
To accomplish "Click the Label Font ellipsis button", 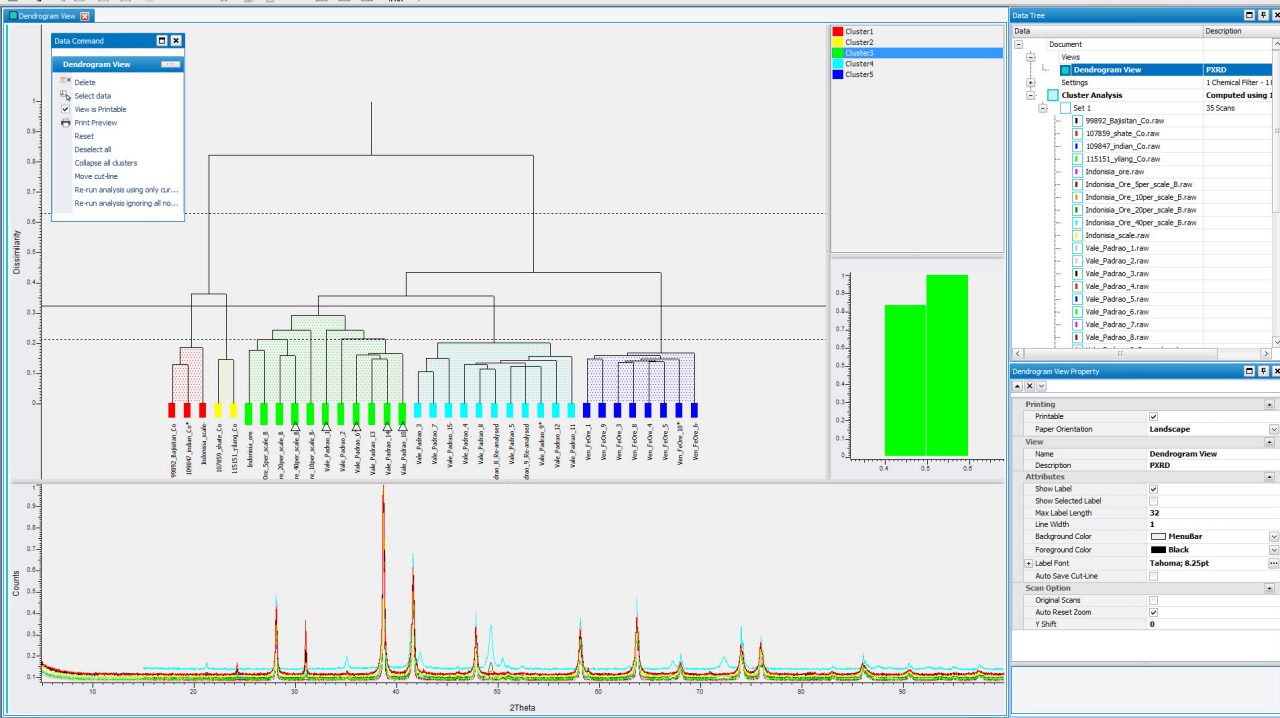I will [1273, 563].
